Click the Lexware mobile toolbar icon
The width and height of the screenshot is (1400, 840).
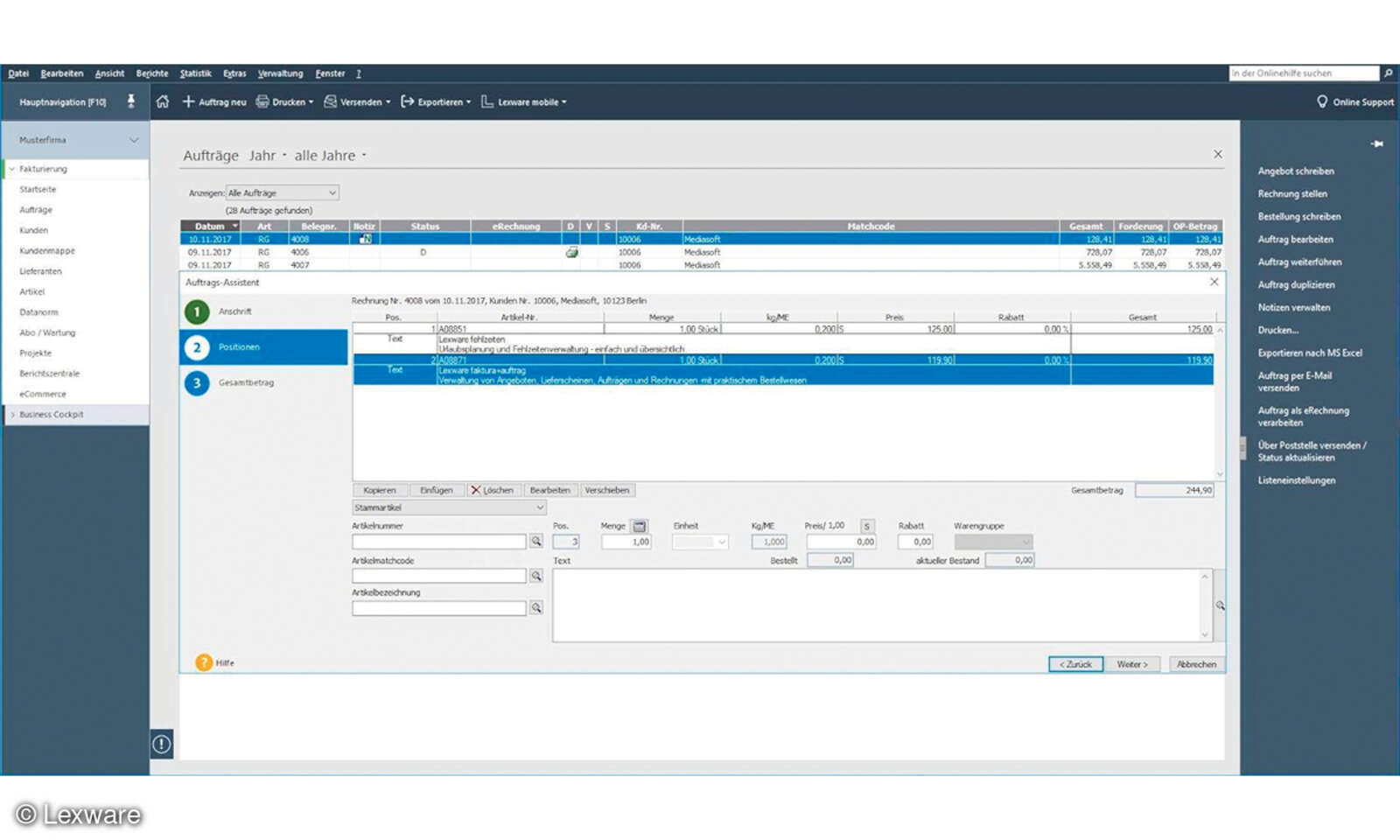(x=487, y=101)
